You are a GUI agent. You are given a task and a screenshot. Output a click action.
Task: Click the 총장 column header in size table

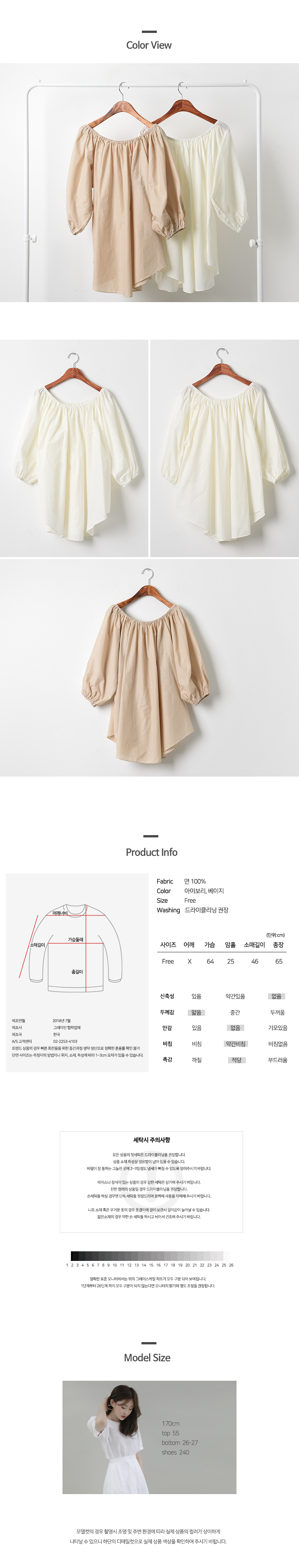coord(278,945)
